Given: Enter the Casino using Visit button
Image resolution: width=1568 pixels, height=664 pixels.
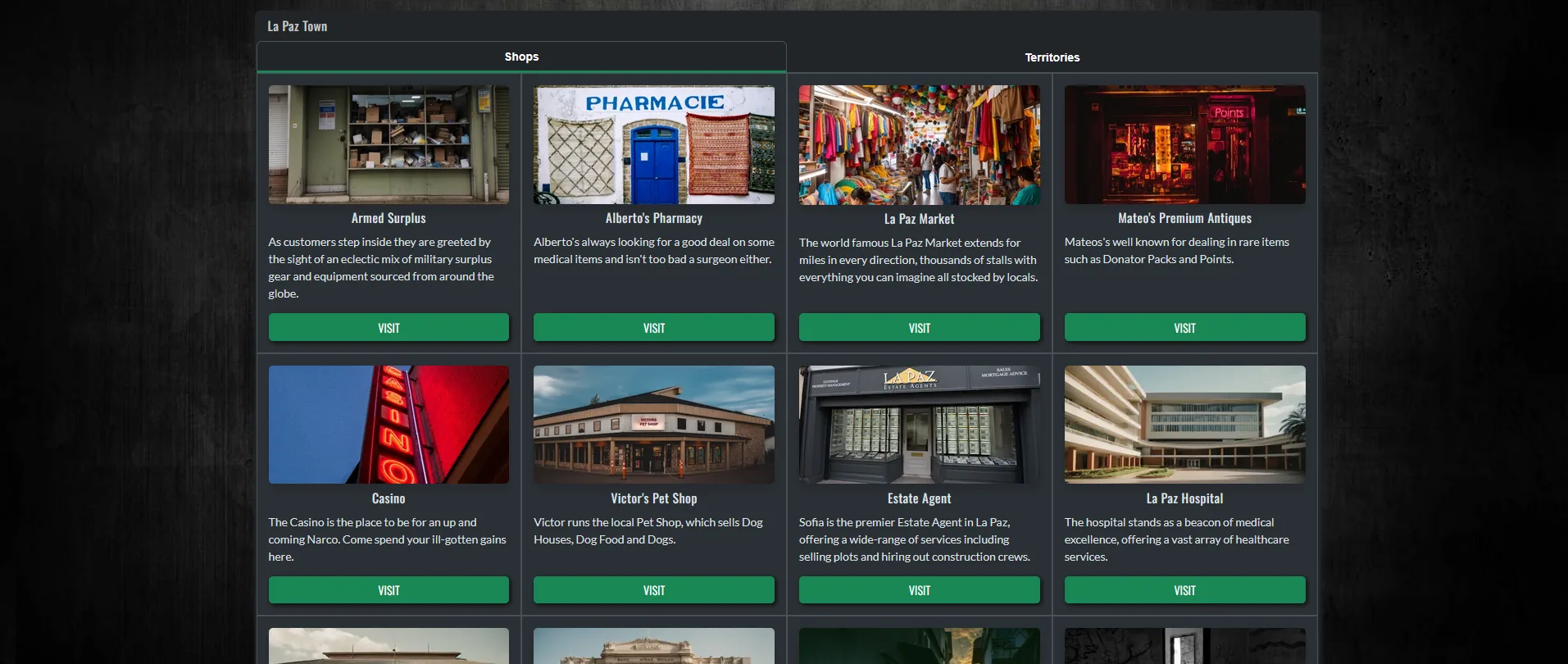Looking at the screenshot, I should [x=389, y=590].
